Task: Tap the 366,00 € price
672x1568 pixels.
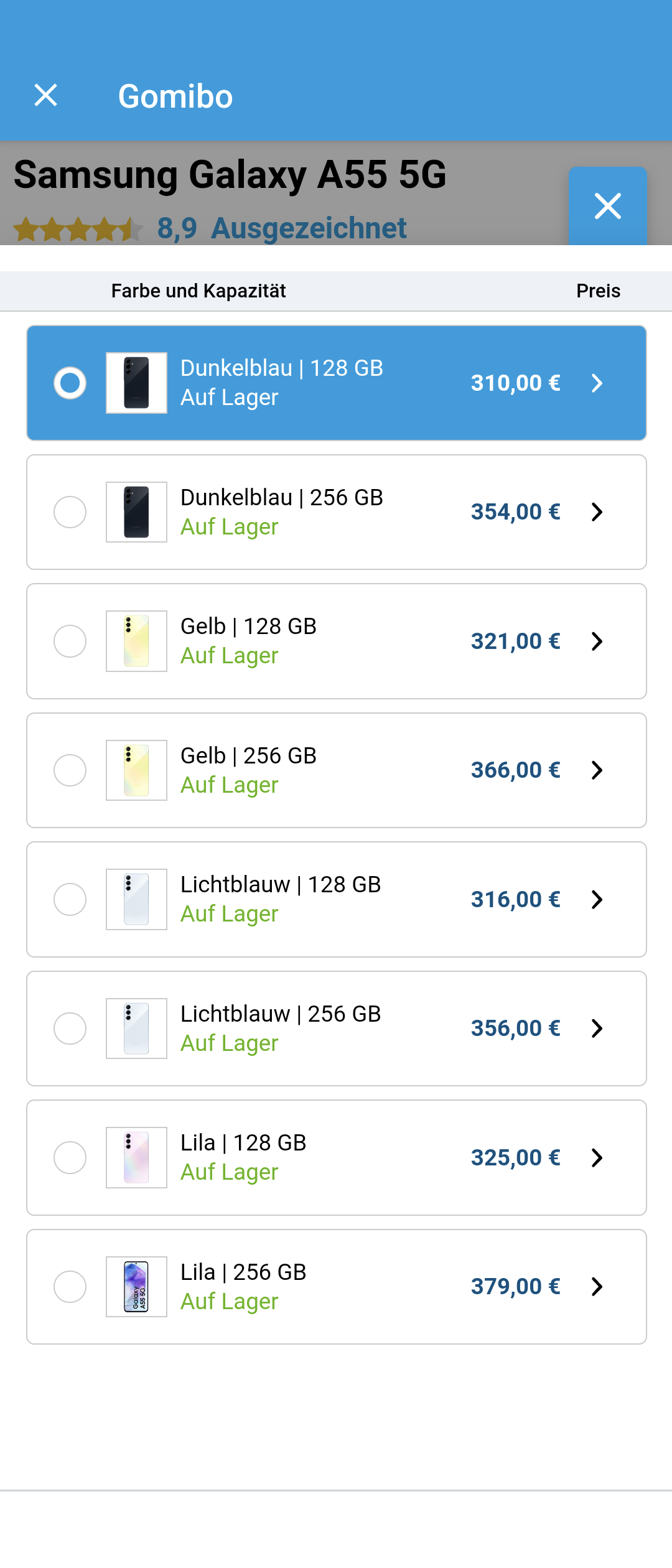Action: tap(515, 770)
